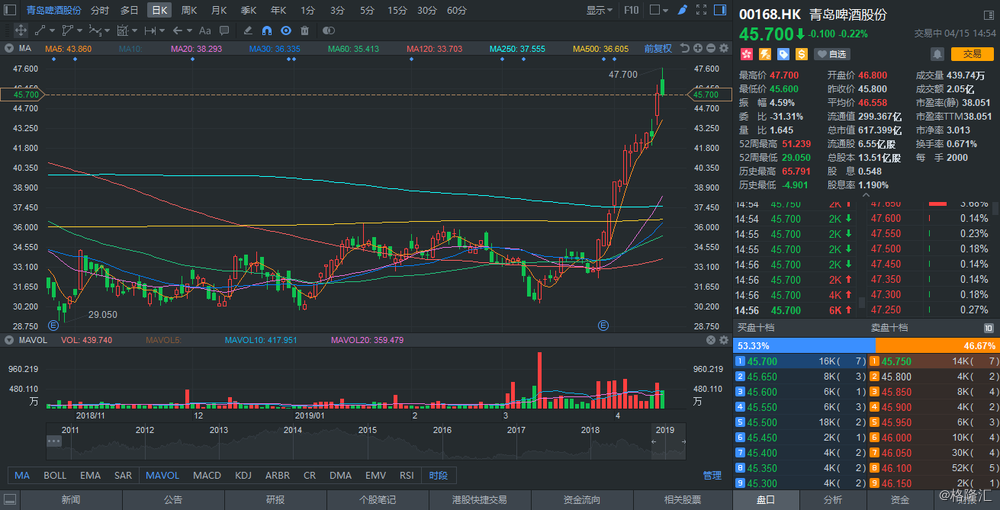Switch to 分时 chart tab
Image resolution: width=1000 pixels, height=510 pixels.
point(99,10)
